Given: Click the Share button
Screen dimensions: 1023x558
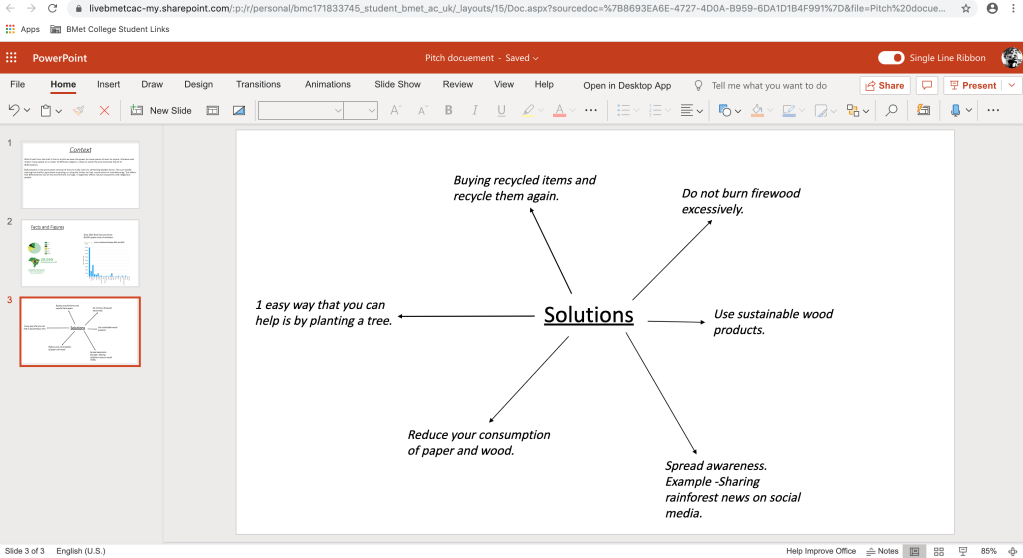Looking at the screenshot, I should (x=884, y=86).
